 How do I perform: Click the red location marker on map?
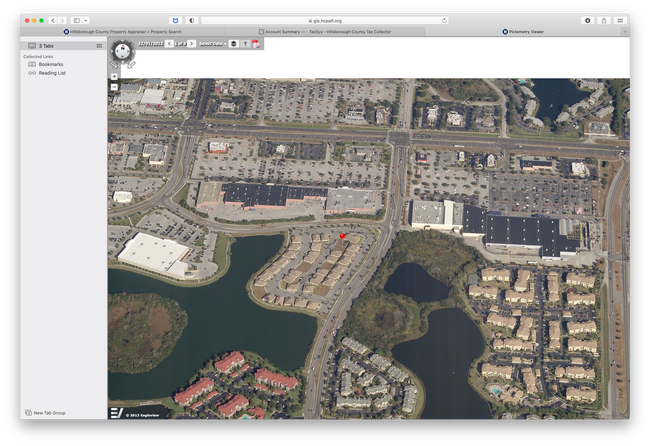342,236
